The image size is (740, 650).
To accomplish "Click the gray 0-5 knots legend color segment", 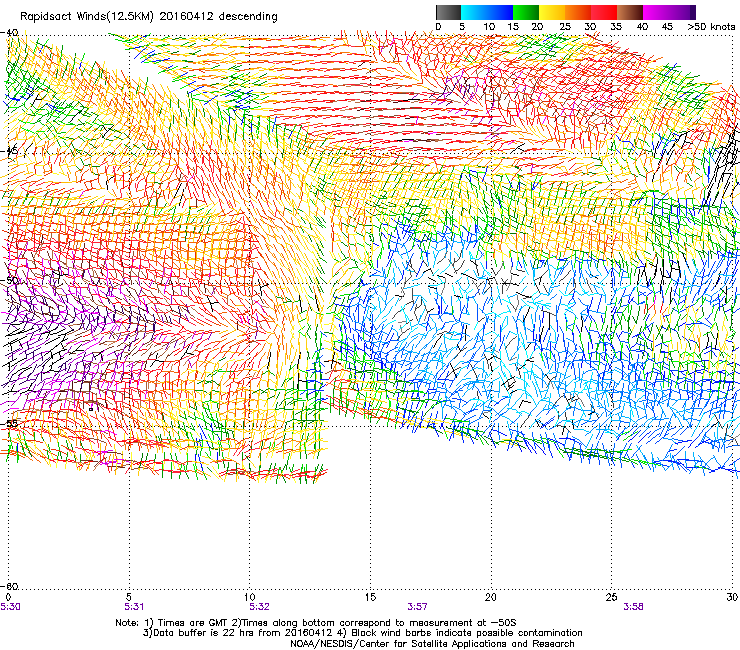I will (x=448, y=12).
